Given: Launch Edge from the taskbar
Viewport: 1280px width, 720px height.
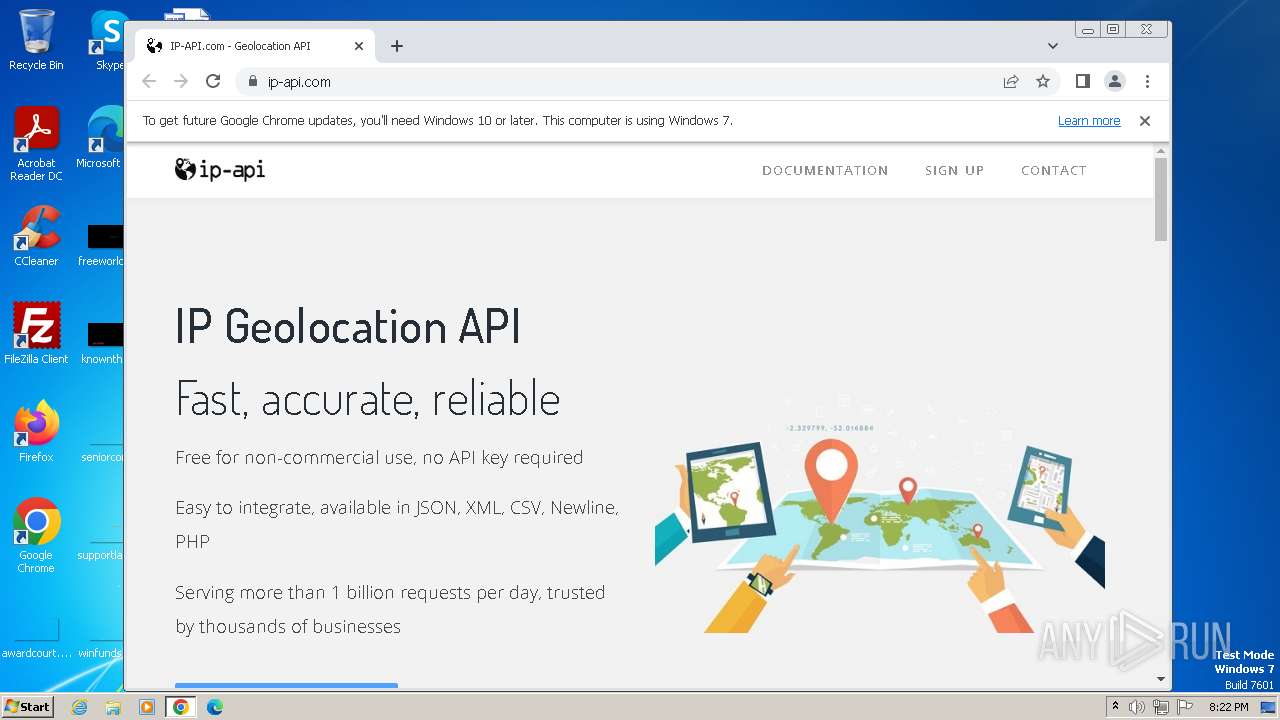Looking at the screenshot, I should [x=215, y=707].
